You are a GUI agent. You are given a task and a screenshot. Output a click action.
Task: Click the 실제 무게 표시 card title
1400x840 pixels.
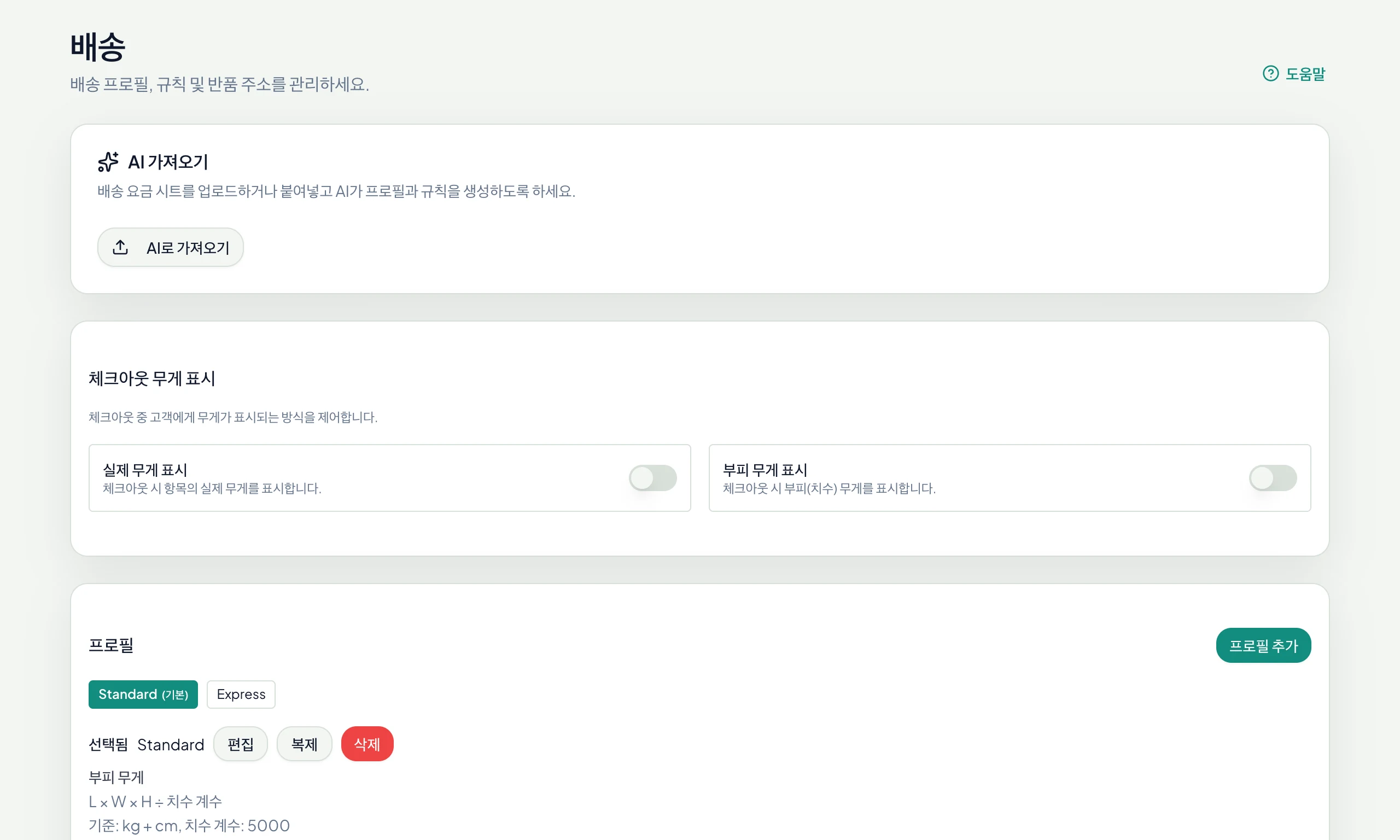coord(145,470)
